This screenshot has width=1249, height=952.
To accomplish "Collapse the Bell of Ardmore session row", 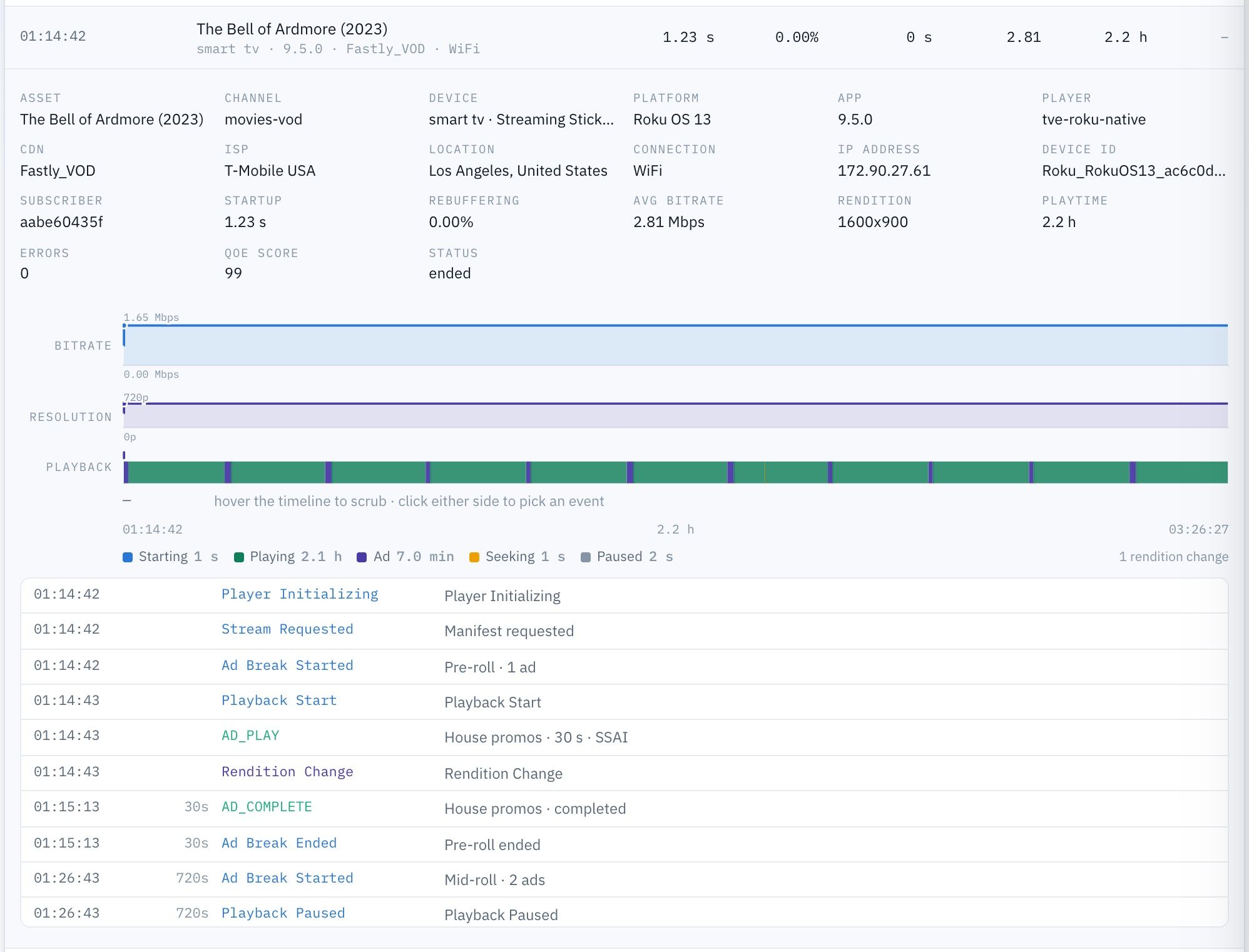I will point(624,37).
